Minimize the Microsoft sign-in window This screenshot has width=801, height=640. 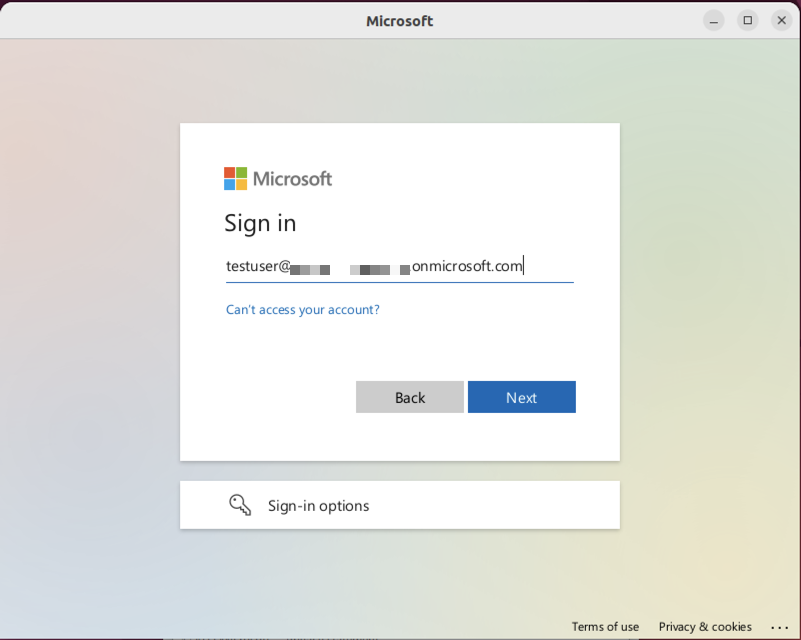pos(713,20)
